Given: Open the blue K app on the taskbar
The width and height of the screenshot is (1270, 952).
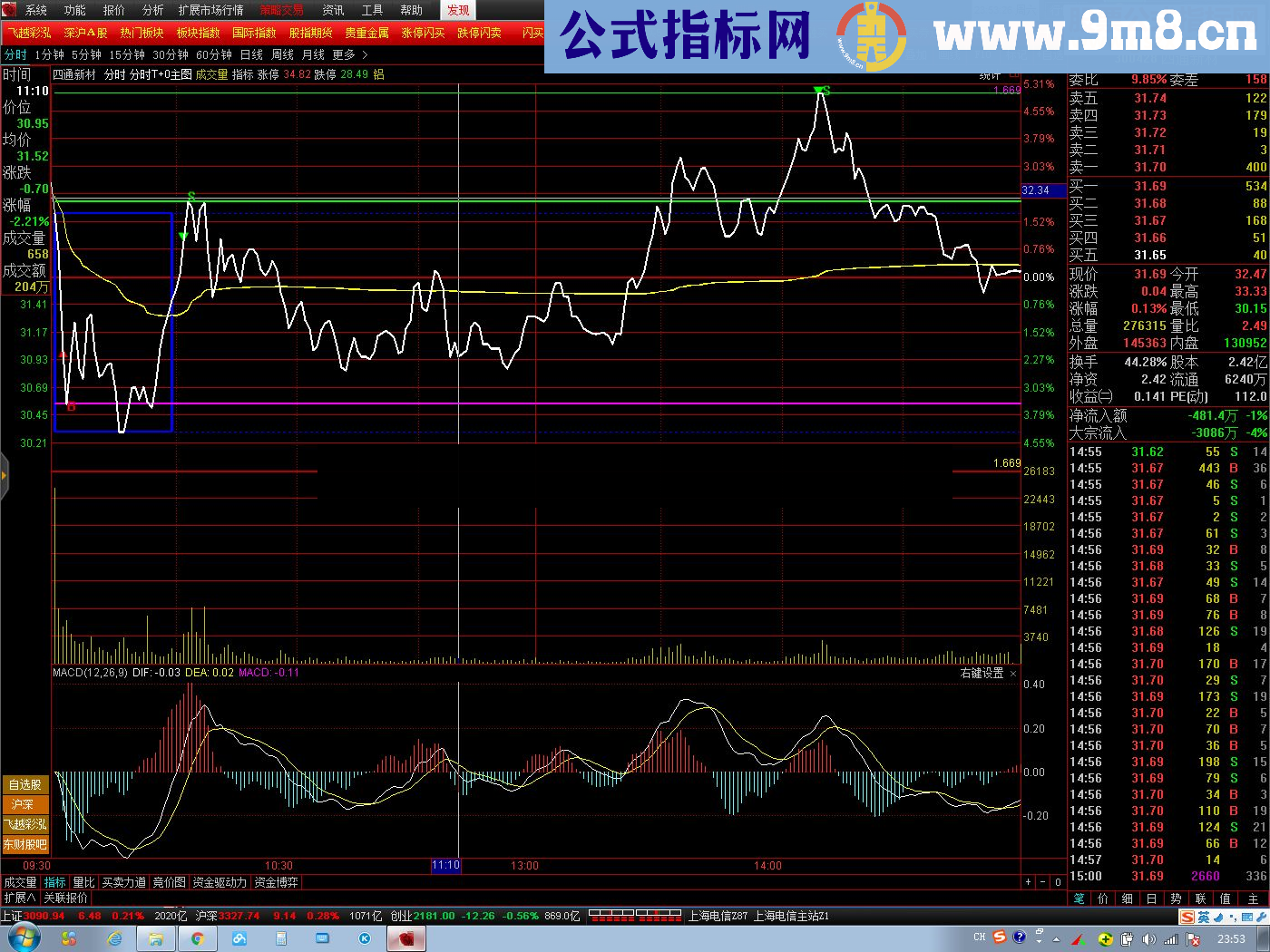Looking at the screenshot, I should (365, 938).
